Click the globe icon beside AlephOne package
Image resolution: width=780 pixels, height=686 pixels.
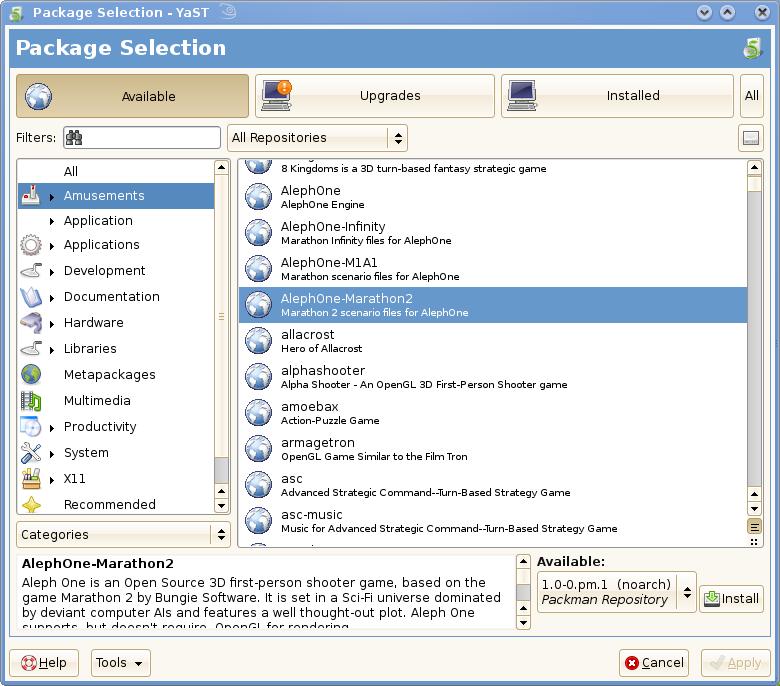coord(259,196)
